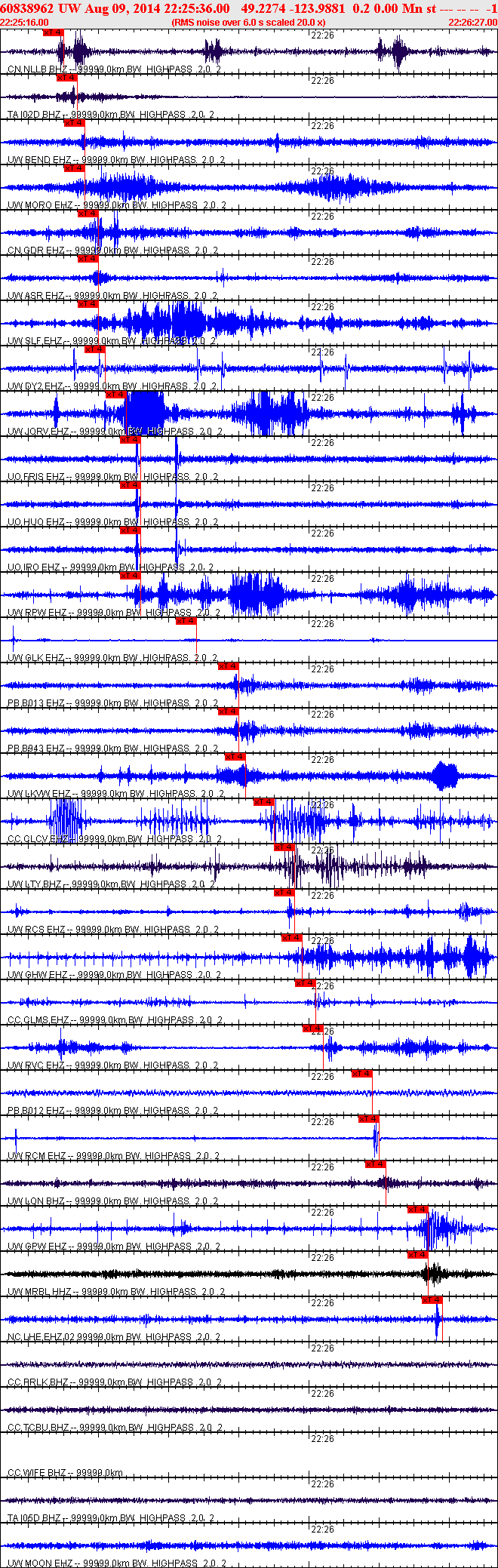Click pick marker on UW.JORV trace
This screenshot has width=498, height=1568.
(x=115, y=395)
